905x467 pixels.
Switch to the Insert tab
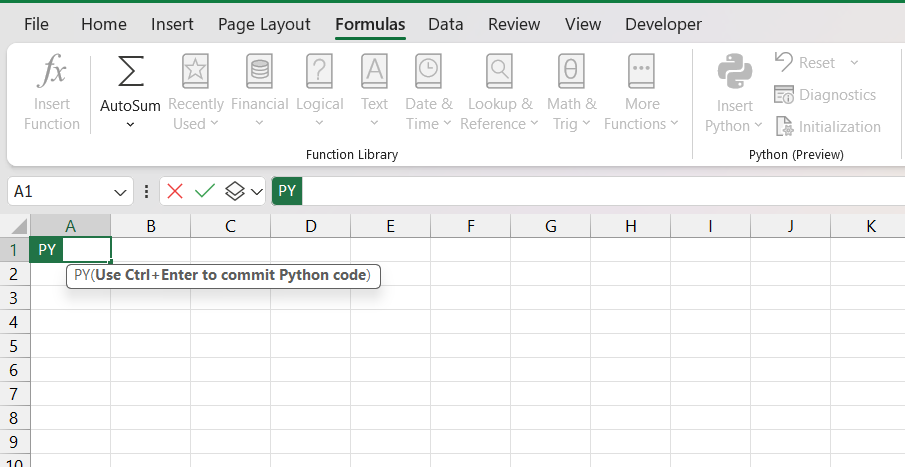(x=172, y=24)
